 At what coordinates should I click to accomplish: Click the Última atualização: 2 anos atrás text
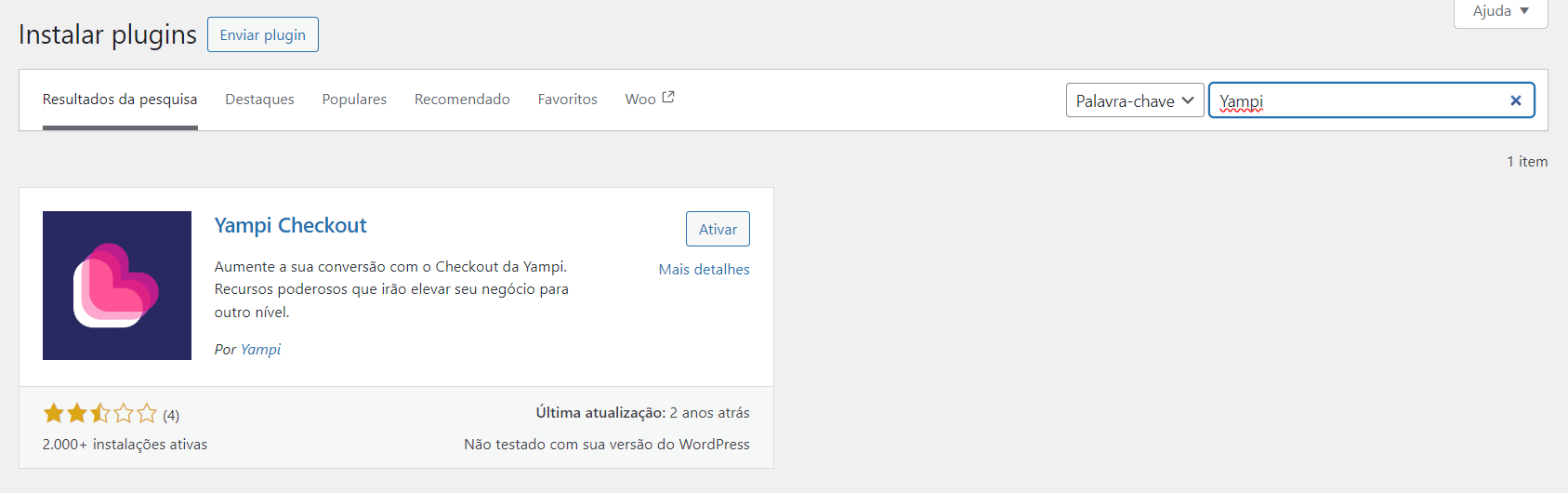[642, 413]
